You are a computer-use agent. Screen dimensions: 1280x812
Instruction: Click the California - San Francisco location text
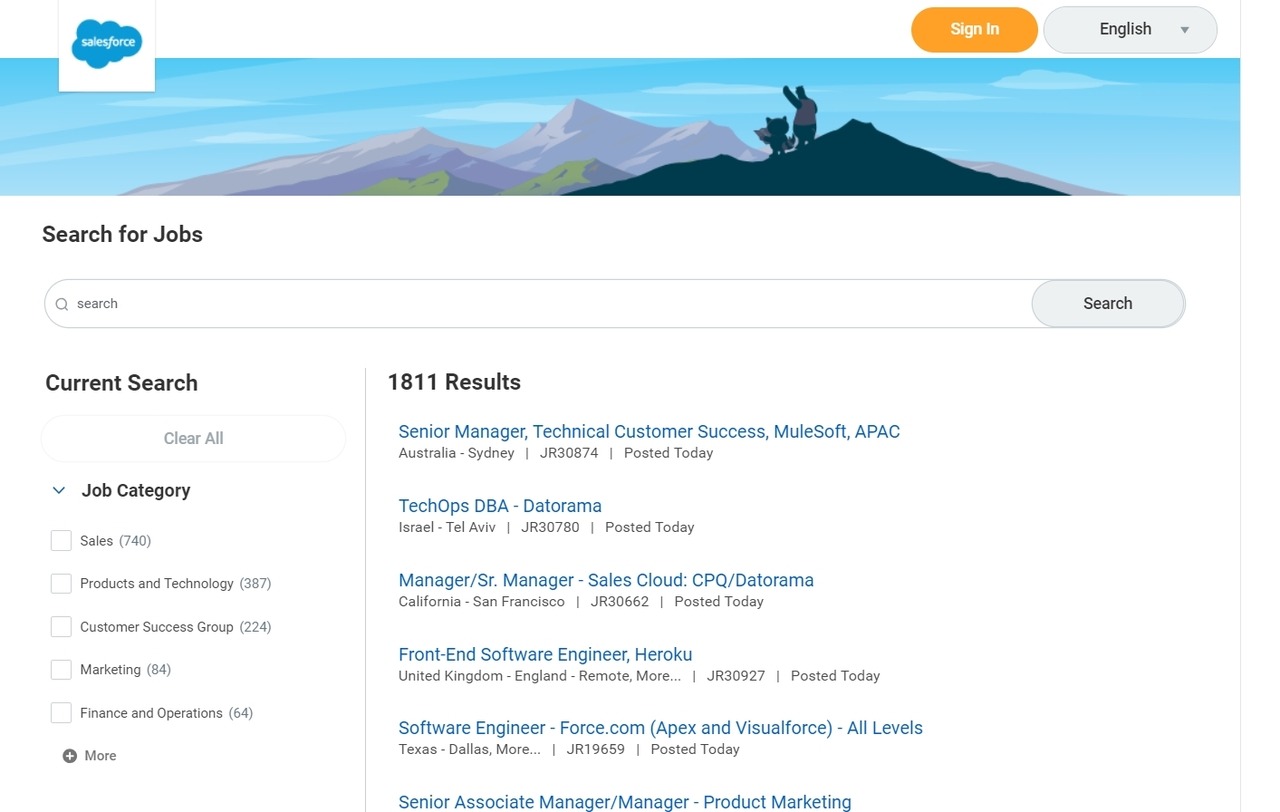coord(482,601)
